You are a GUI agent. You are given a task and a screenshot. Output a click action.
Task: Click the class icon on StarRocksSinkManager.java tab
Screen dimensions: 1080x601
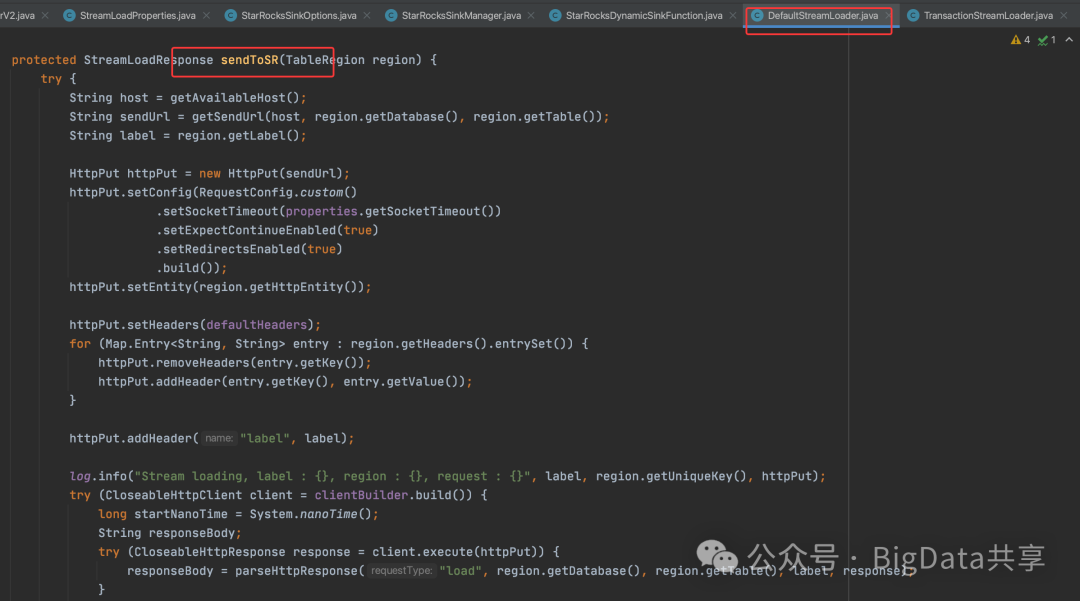[x=391, y=15]
